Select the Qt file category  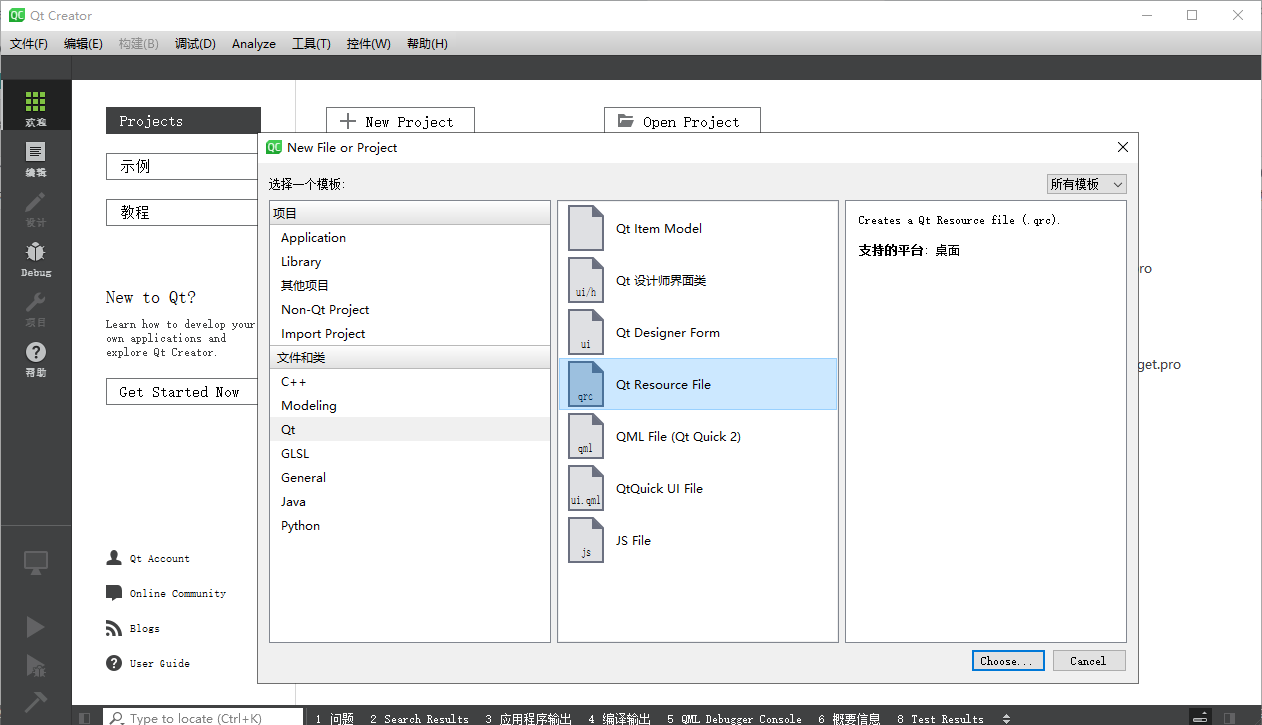410,430
